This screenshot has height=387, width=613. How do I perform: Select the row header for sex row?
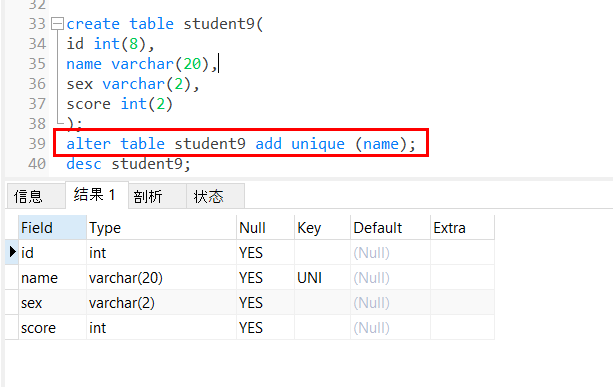12,303
